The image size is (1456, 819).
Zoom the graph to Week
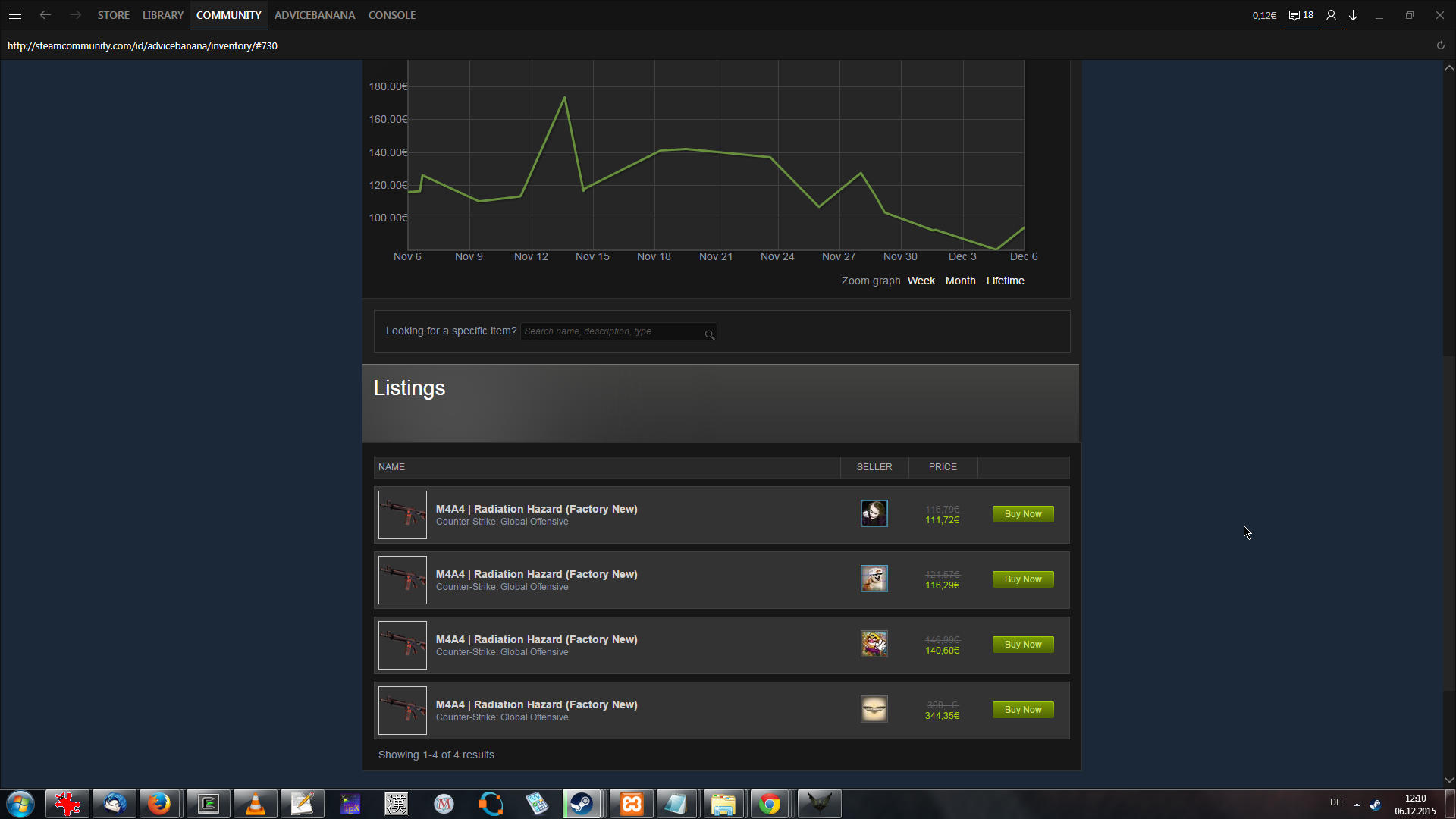(921, 281)
